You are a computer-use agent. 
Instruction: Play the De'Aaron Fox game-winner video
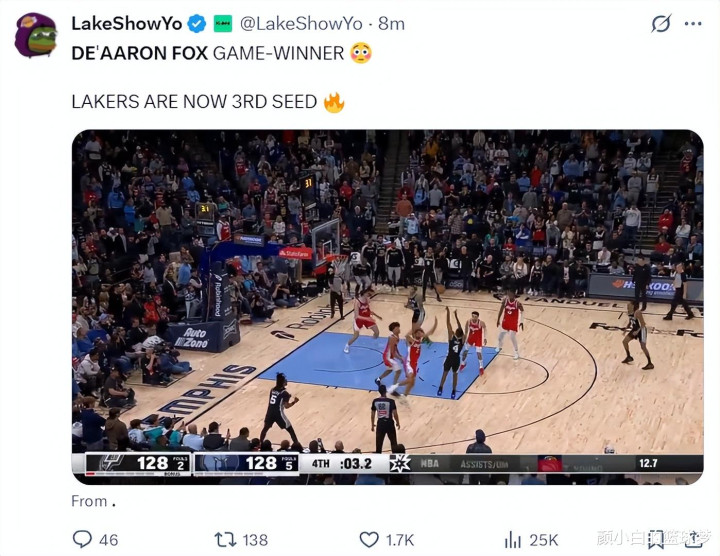[388, 307]
